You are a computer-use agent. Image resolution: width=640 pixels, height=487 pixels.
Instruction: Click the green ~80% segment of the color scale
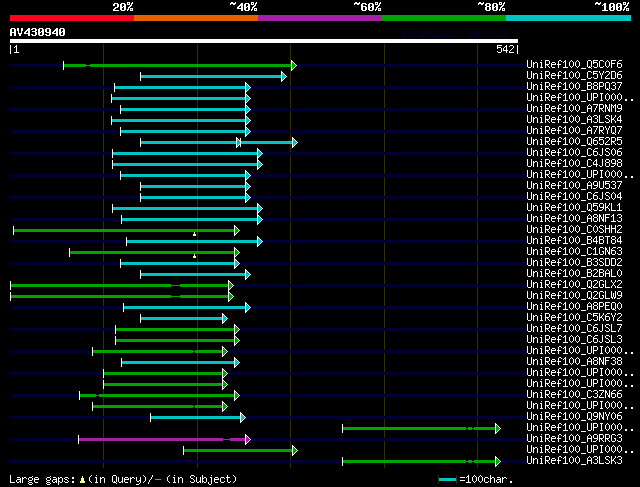coord(444,18)
